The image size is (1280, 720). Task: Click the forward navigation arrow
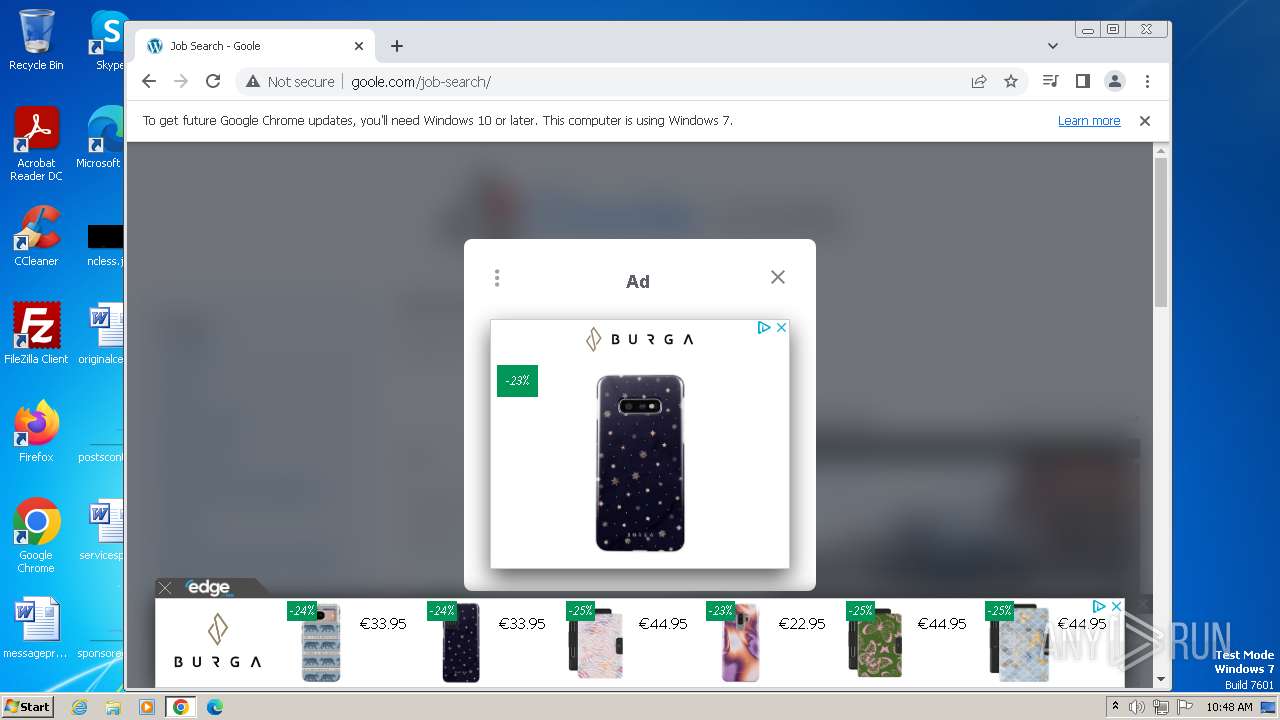point(181,82)
